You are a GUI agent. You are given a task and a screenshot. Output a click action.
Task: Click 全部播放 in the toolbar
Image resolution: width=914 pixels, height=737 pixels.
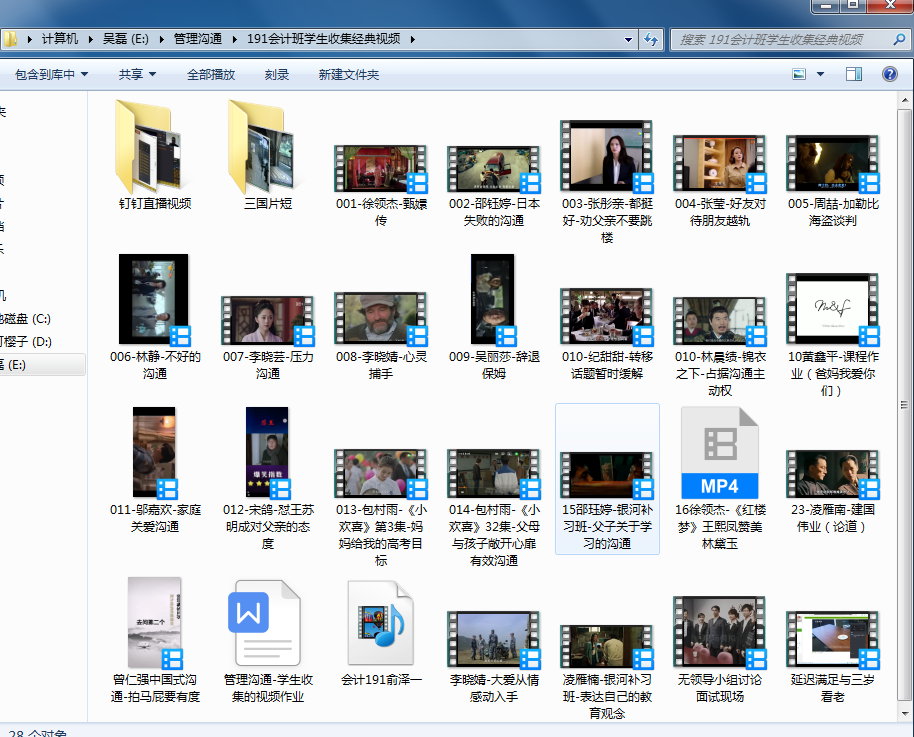[x=211, y=75]
